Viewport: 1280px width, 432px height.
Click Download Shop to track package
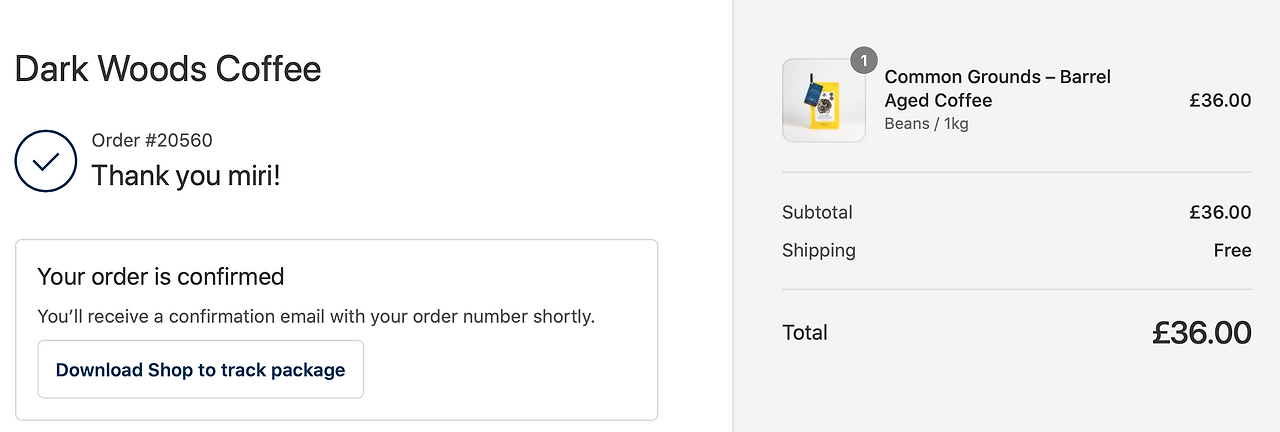tap(200, 369)
